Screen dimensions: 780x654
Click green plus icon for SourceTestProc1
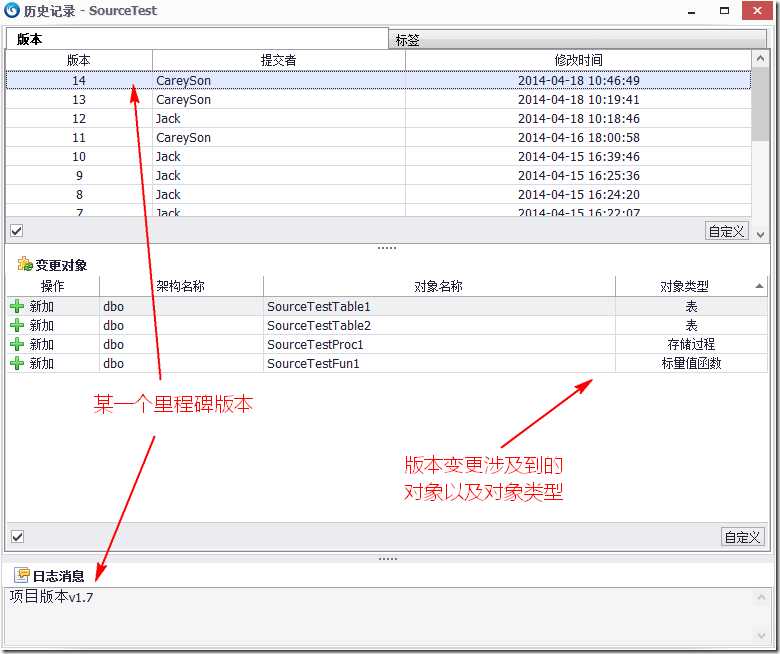[17, 344]
